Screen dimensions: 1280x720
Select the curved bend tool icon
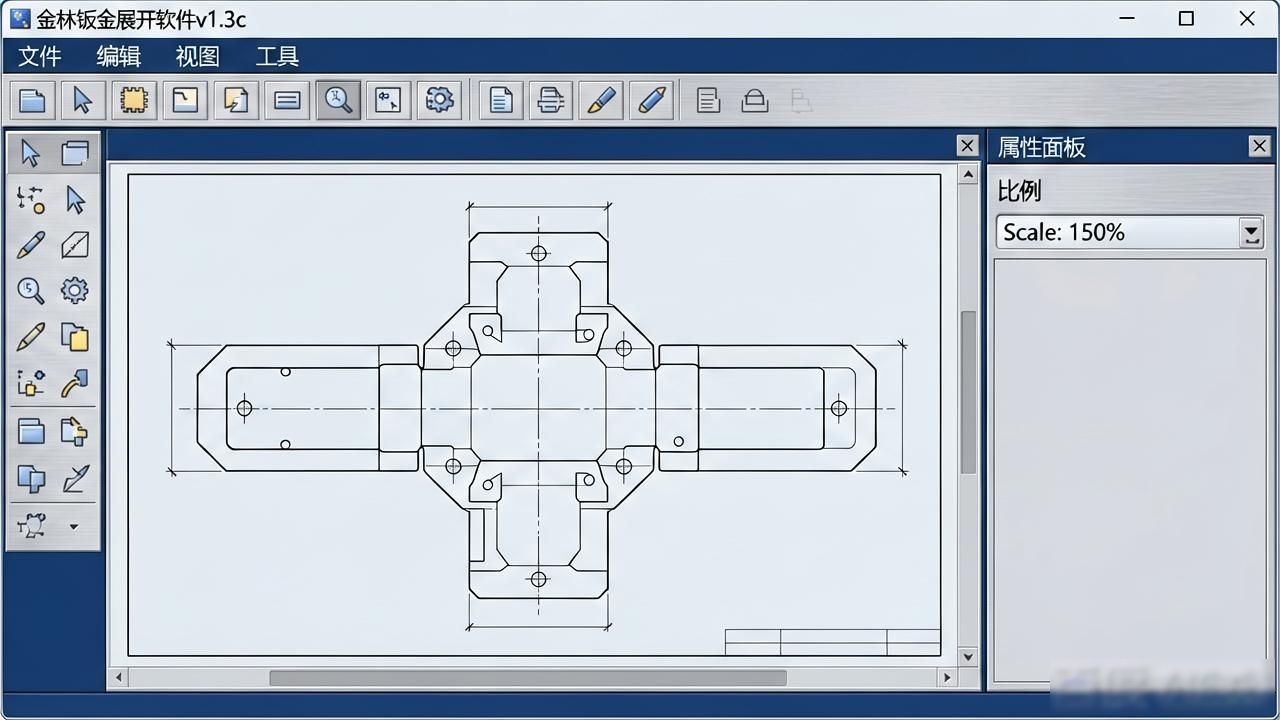(75, 383)
